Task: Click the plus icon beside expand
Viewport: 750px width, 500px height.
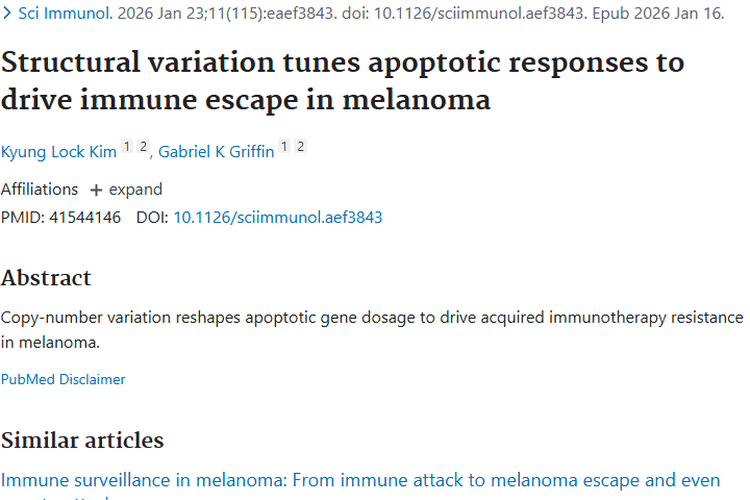Action: click(x=96, y=190)
